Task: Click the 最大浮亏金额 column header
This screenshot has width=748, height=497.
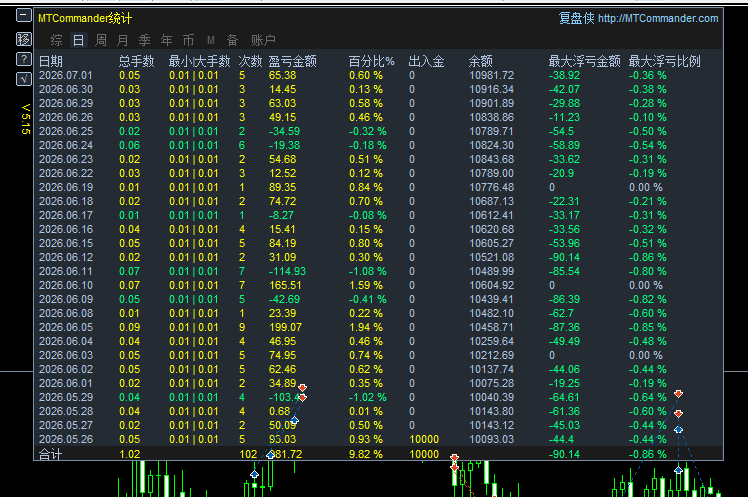Action: 584,61
